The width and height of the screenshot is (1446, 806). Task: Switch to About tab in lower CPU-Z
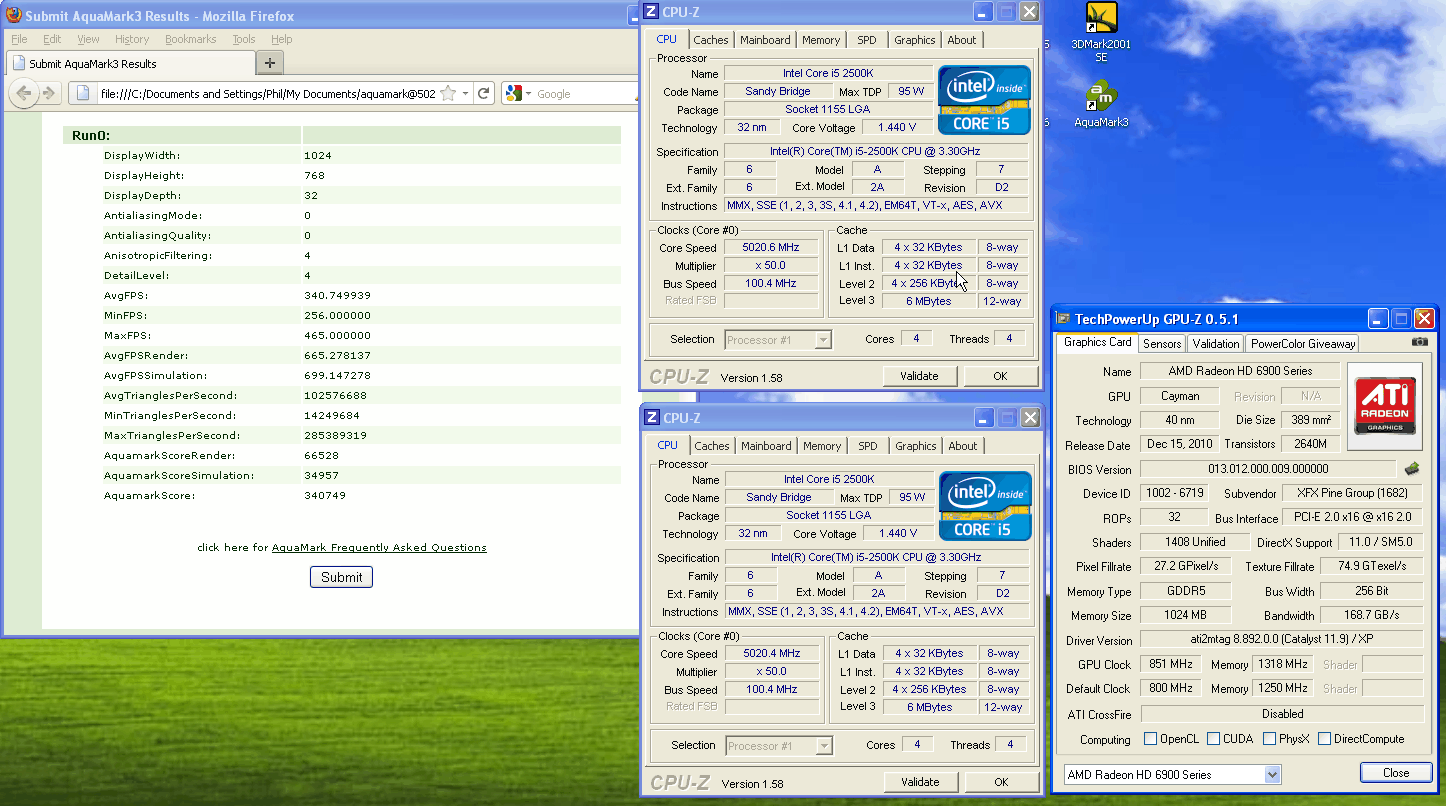963,446
